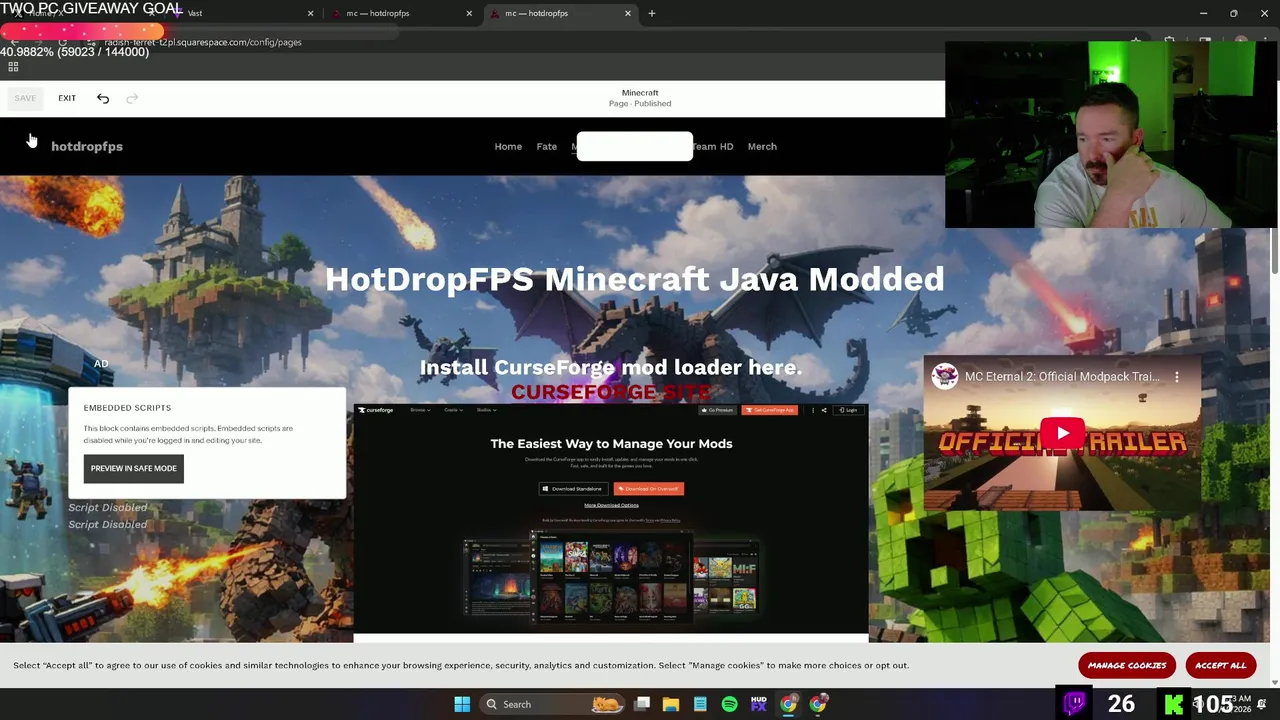Click More Download Options link
The image size is (1280, 720).
pos(611,505)
